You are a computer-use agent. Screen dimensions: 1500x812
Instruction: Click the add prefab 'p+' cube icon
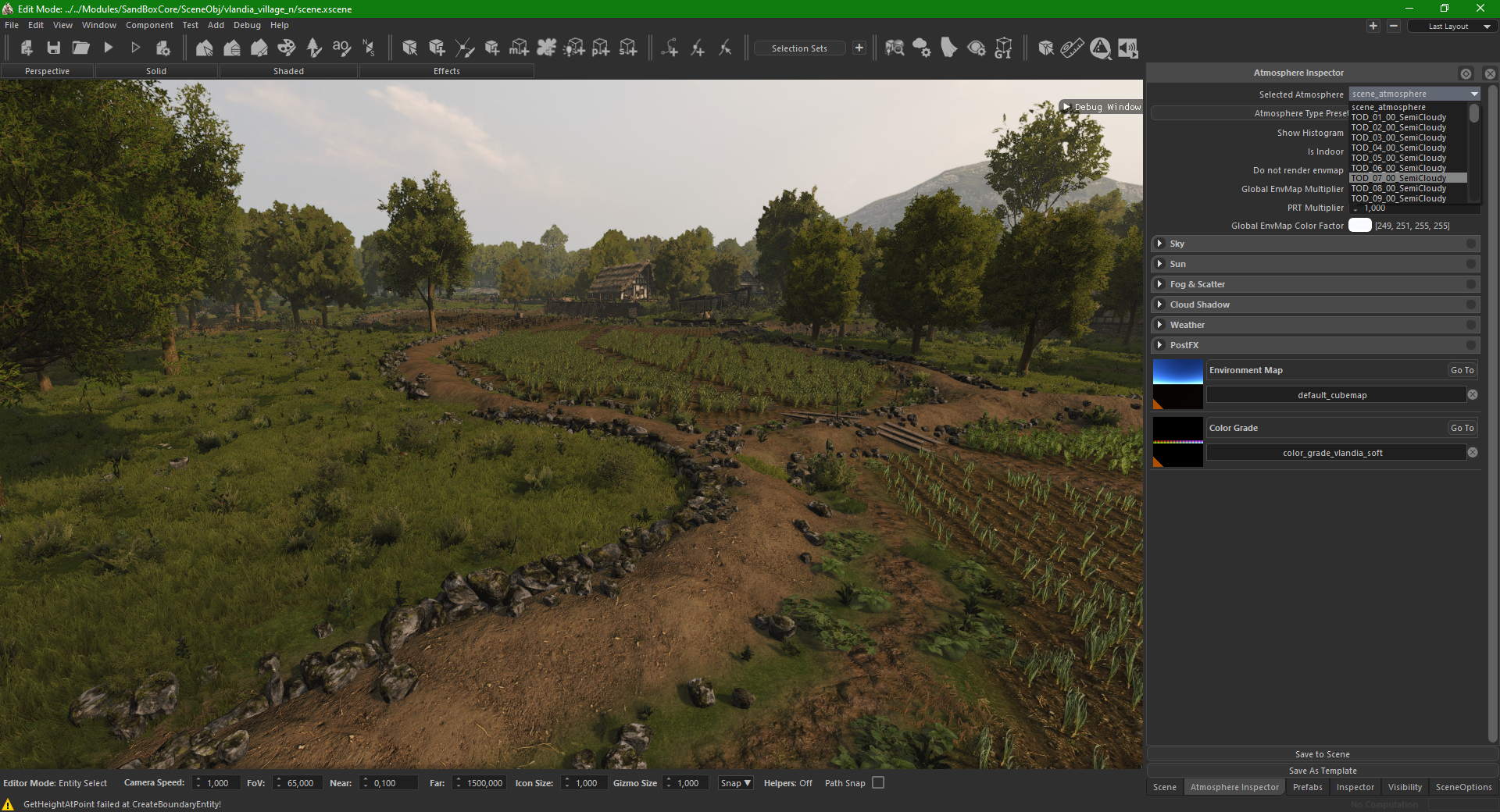coord(601,48)
